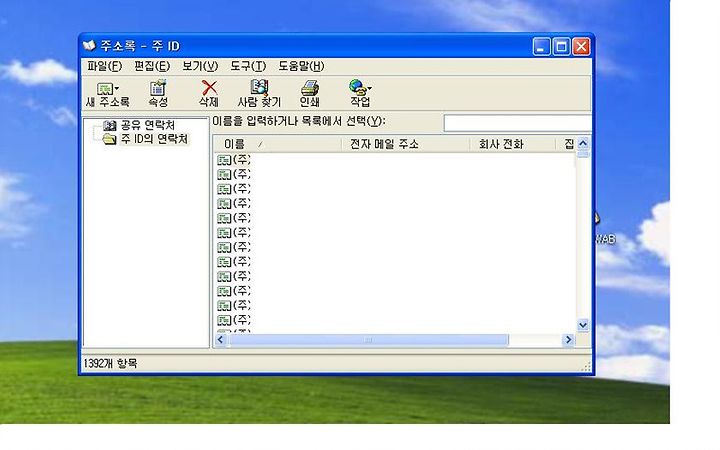This screenshot has width=720, height=450.
Task: Sort by 회사 전화 column header
Action: click(x=512, y=144)
